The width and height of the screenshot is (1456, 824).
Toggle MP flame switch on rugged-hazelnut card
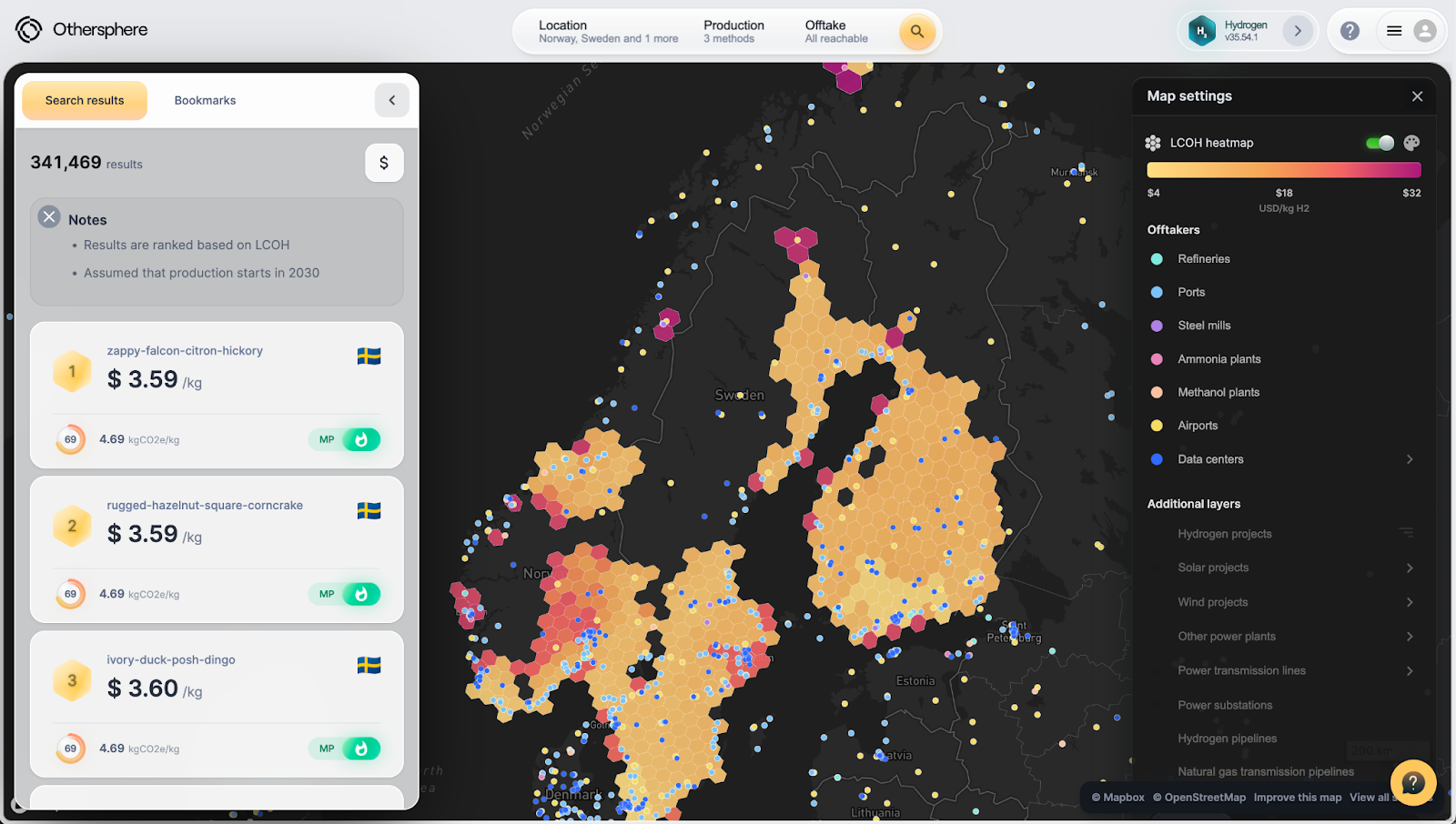(344, 594)
